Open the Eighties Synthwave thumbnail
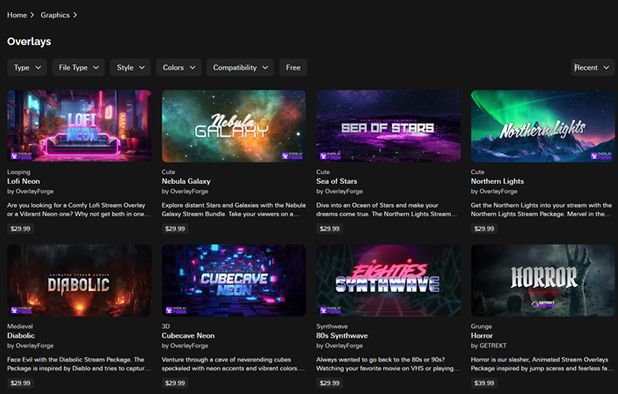The height and width of the screenshot is (394, 618). pyautogui.click(x=388, y=280)
